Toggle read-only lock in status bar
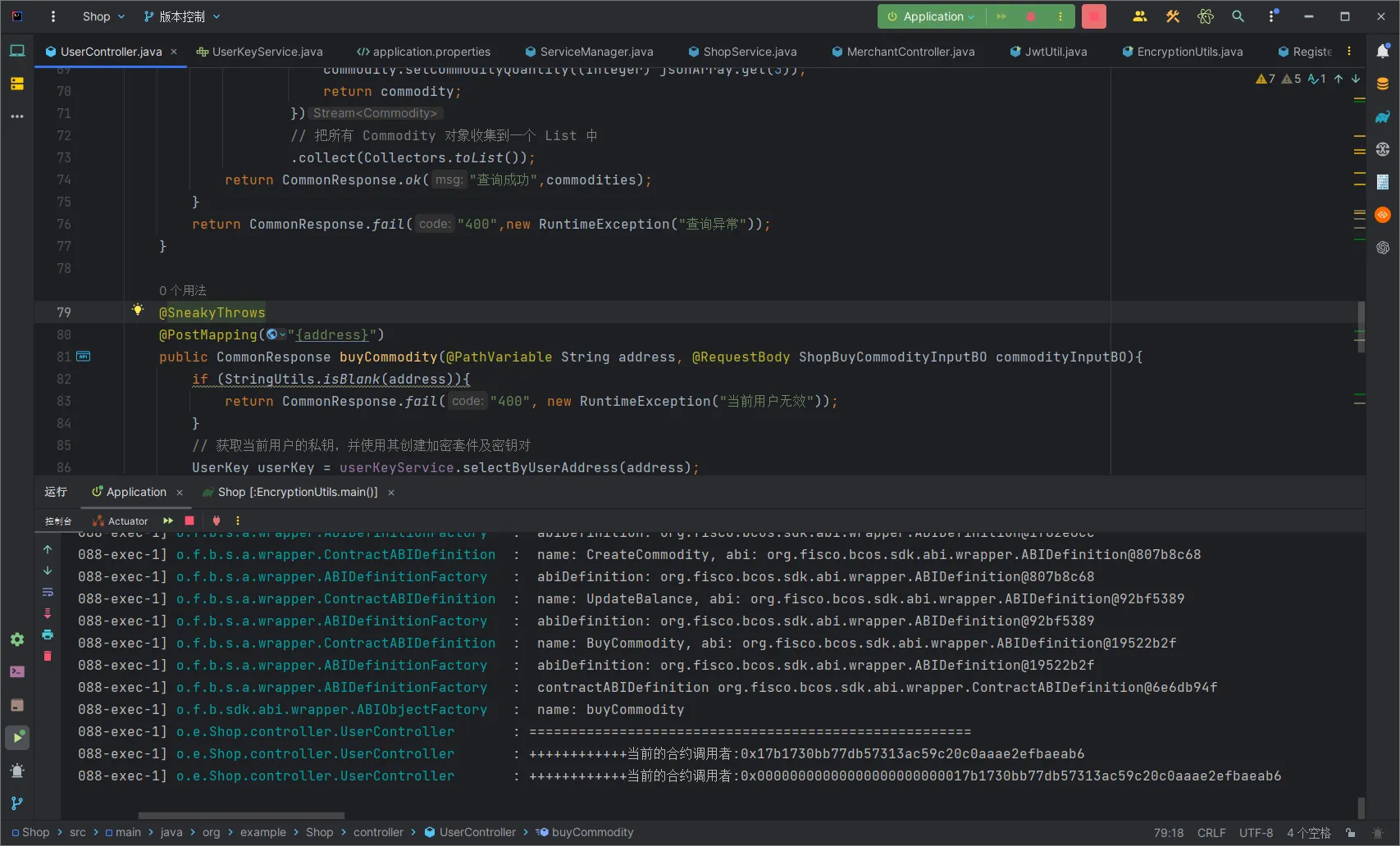The image size is (1400, 846). (x=1351, y=832)
